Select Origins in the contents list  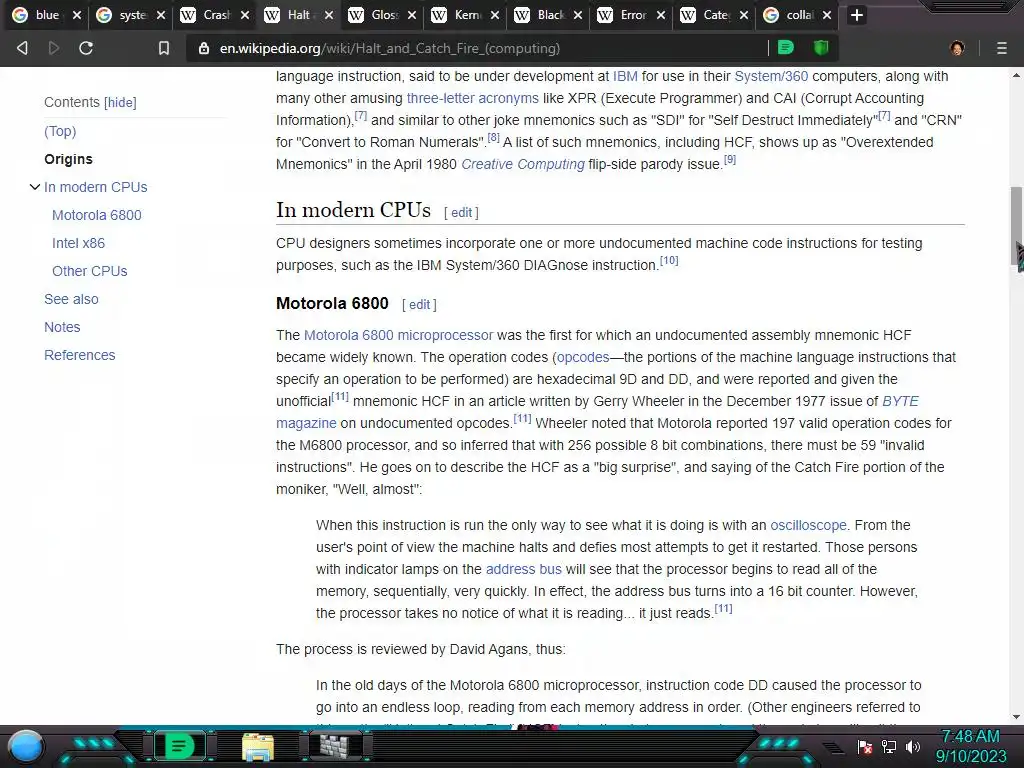tap(69, 159)
